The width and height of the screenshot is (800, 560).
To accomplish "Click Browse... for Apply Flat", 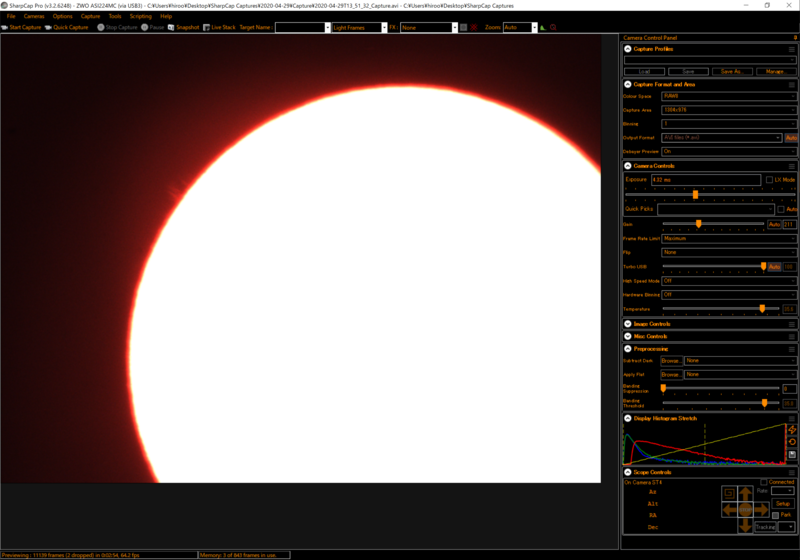I will [x=671, y=374].
